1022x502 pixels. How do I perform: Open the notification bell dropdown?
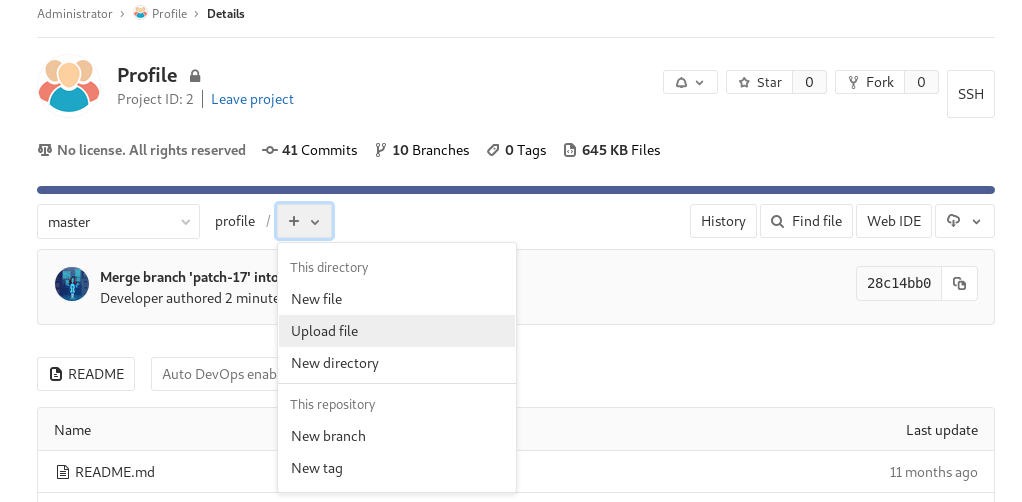[690, 82]
